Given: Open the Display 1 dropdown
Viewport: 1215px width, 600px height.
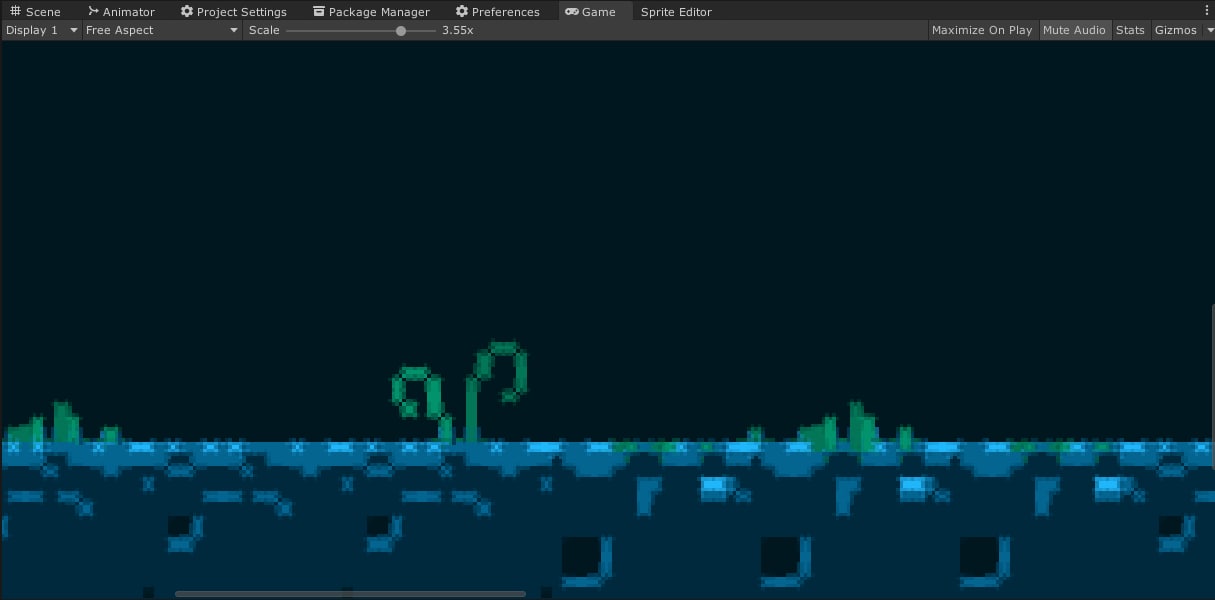Looking at the screenshot, I should coord(41,30).
